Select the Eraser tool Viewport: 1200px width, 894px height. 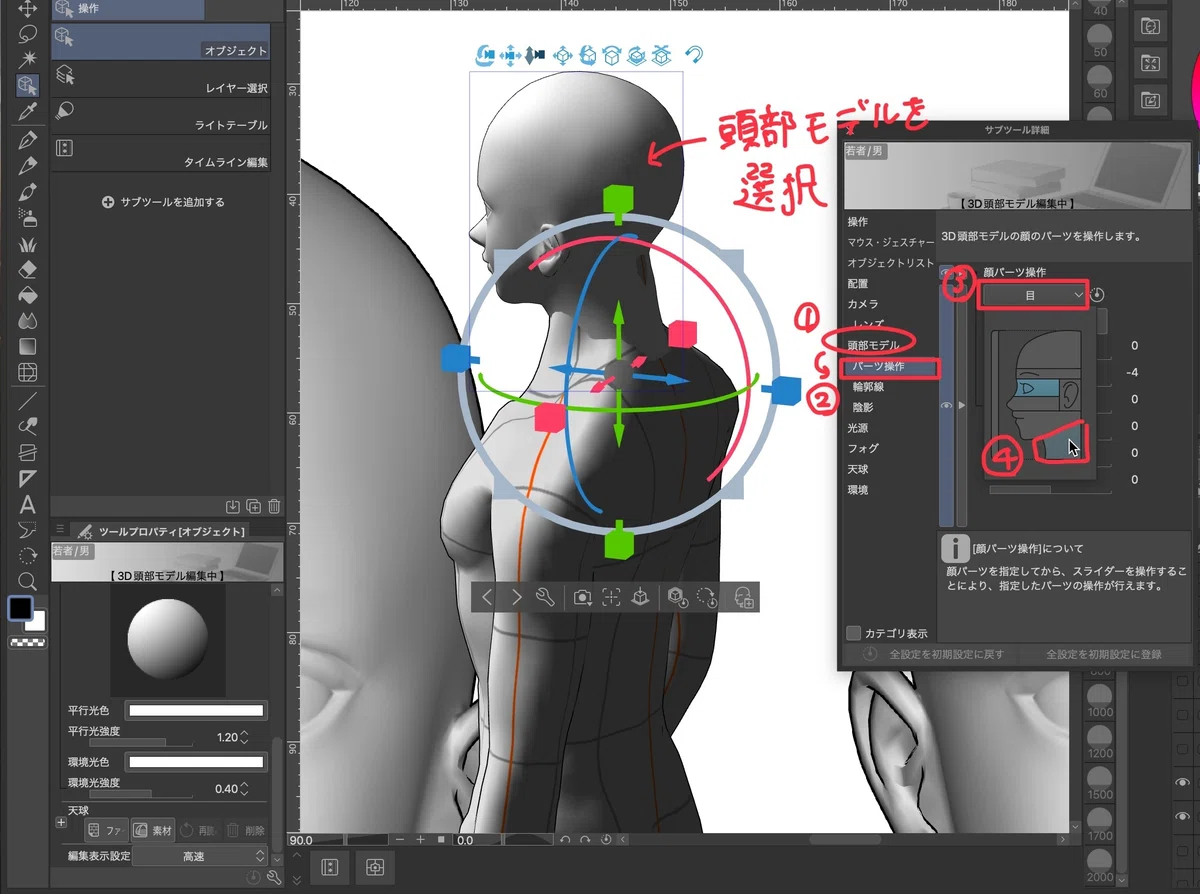point(28,269)
